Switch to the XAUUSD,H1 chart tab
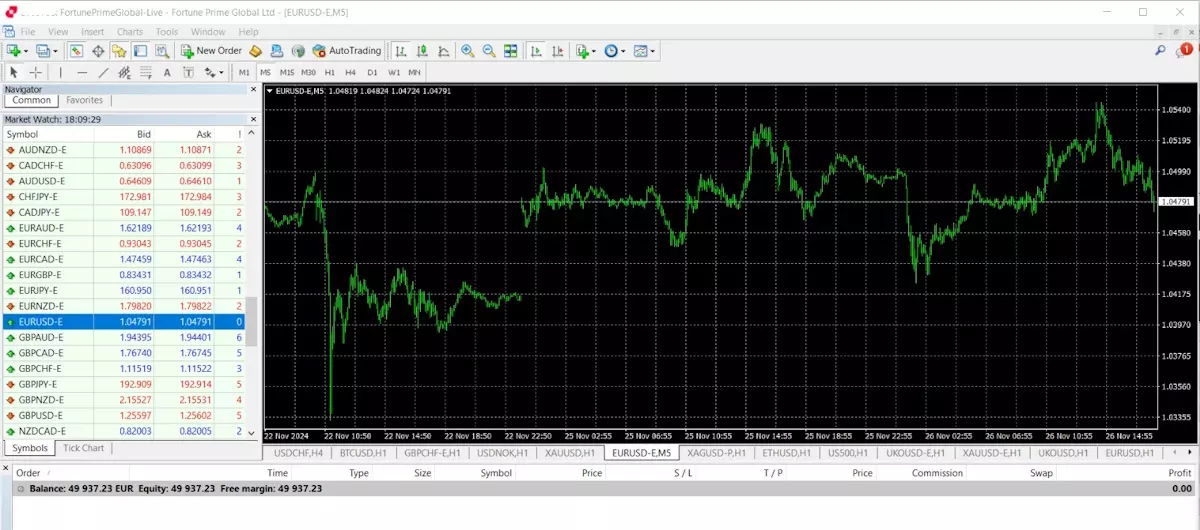 point(570,453)
